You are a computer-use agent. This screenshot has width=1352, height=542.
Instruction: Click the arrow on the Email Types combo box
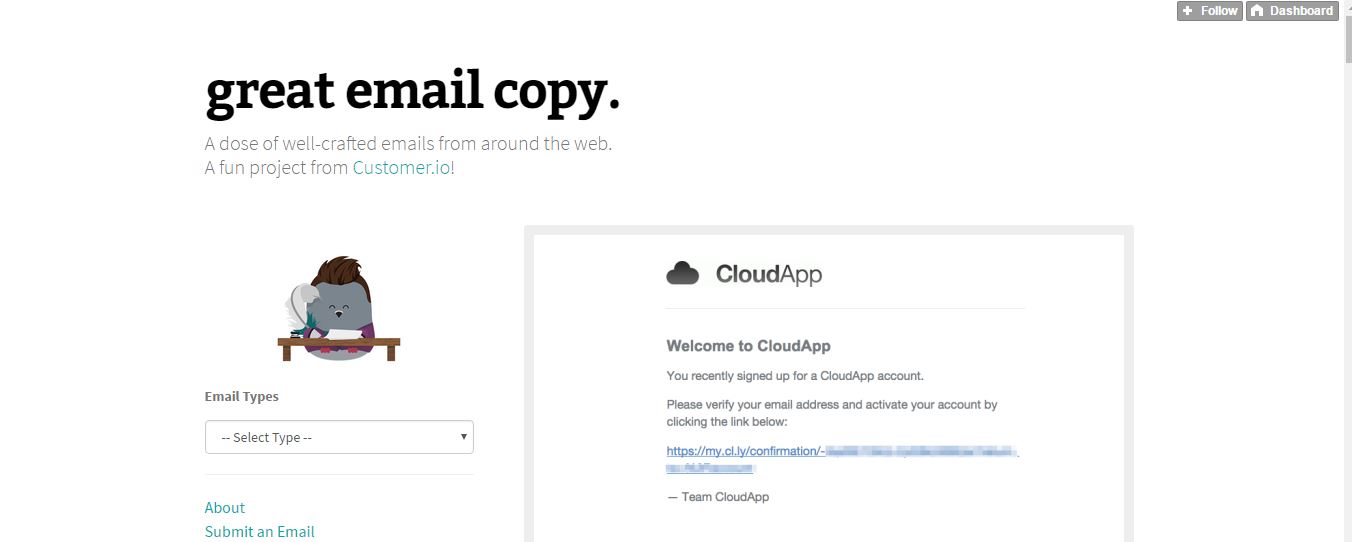463,437
